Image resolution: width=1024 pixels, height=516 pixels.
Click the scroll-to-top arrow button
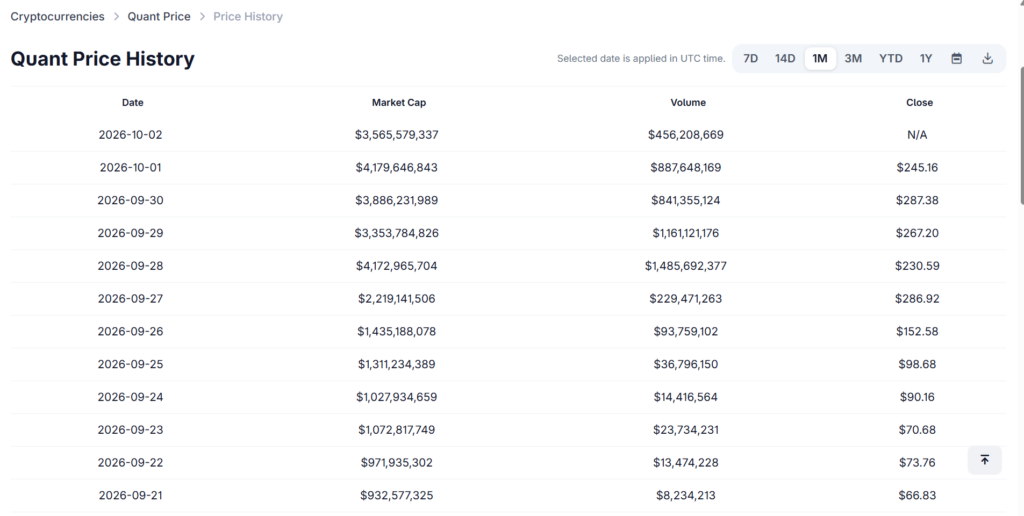tap(984, 460)
